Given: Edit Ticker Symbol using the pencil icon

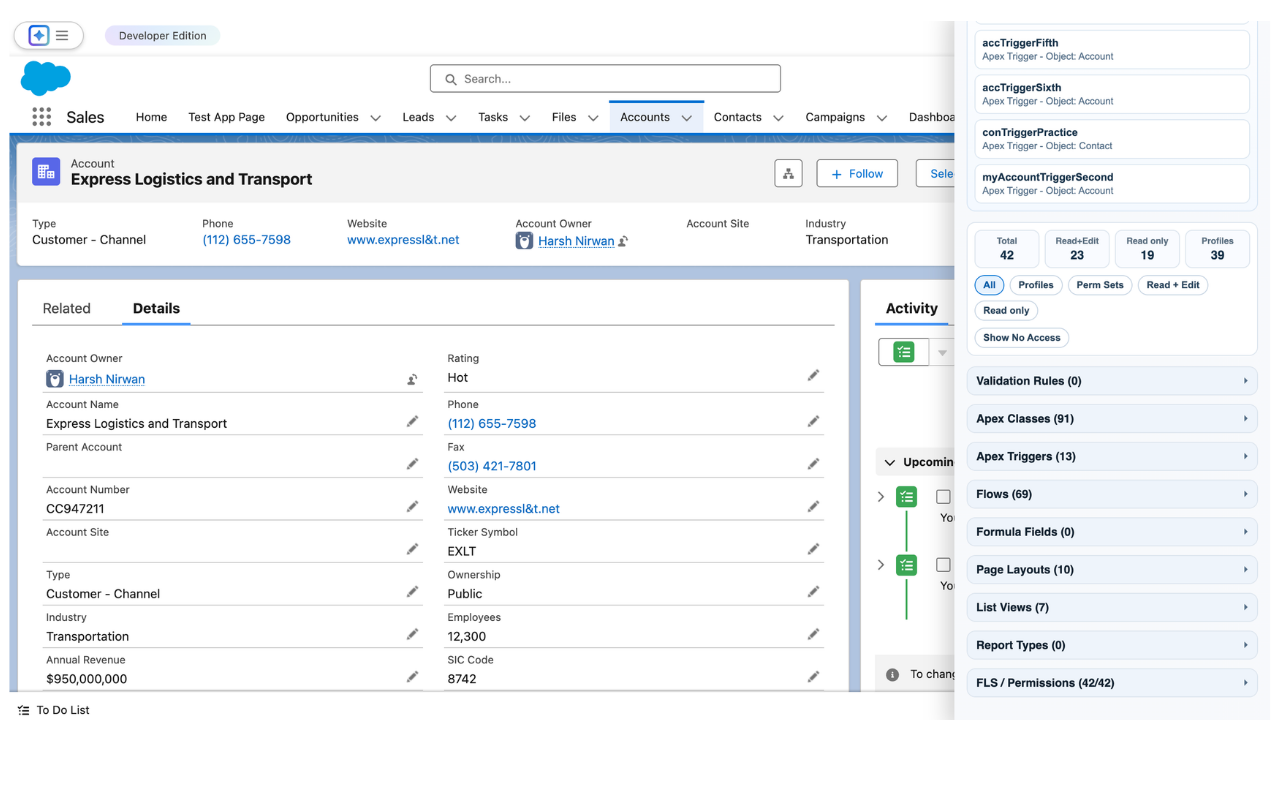Looking at the screenshot, I should pyautogui.click(x=813, y=549).
